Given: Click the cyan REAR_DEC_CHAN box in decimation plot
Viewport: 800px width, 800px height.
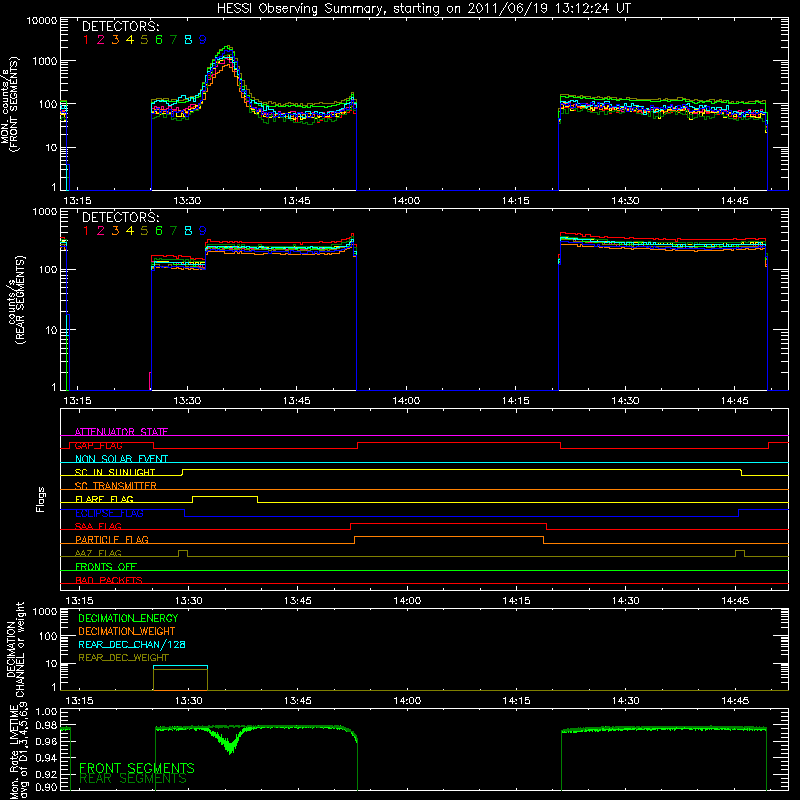Looking at the screenshot, I should coord(181,666).
